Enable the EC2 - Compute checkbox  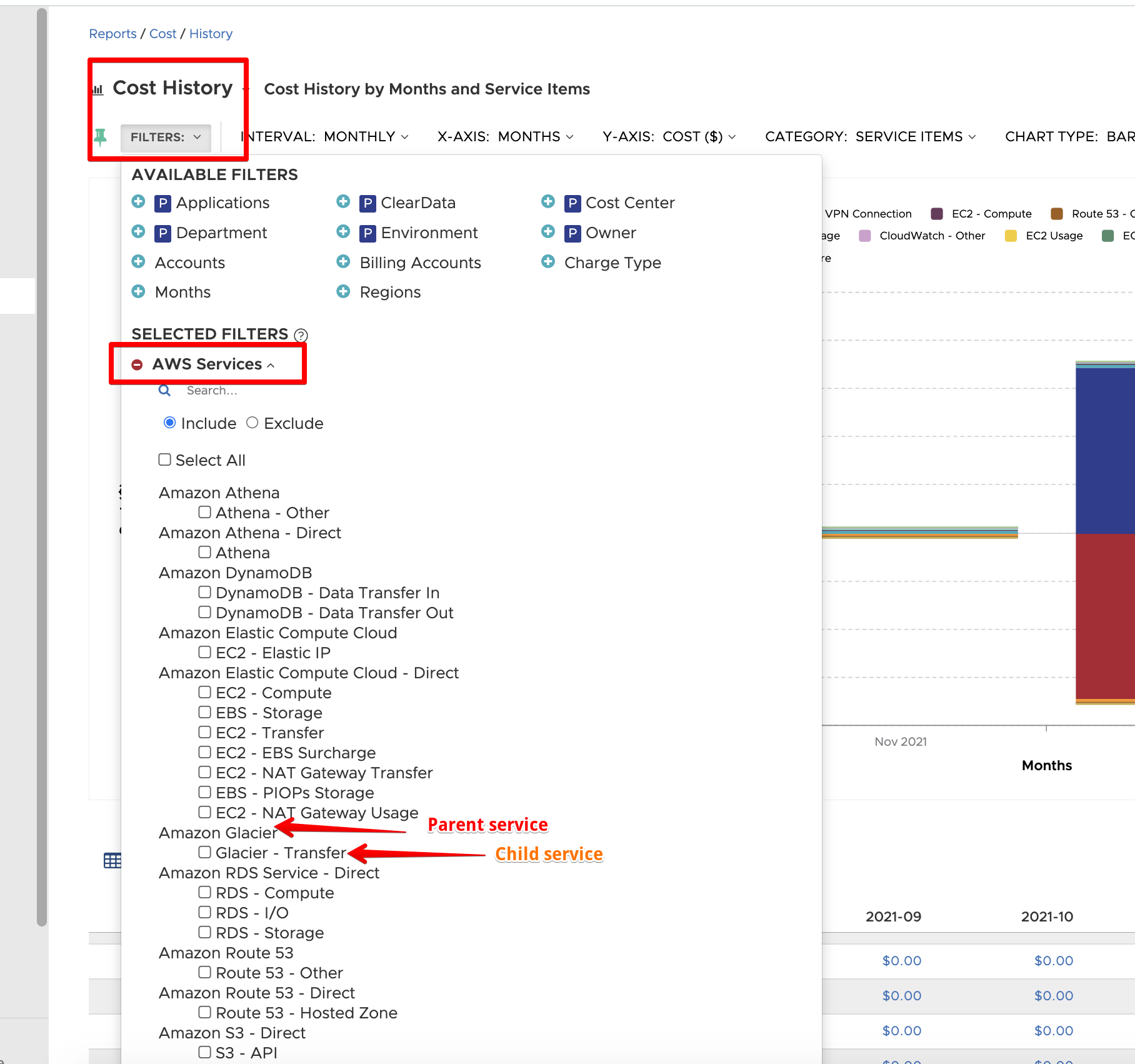point(205,692)
